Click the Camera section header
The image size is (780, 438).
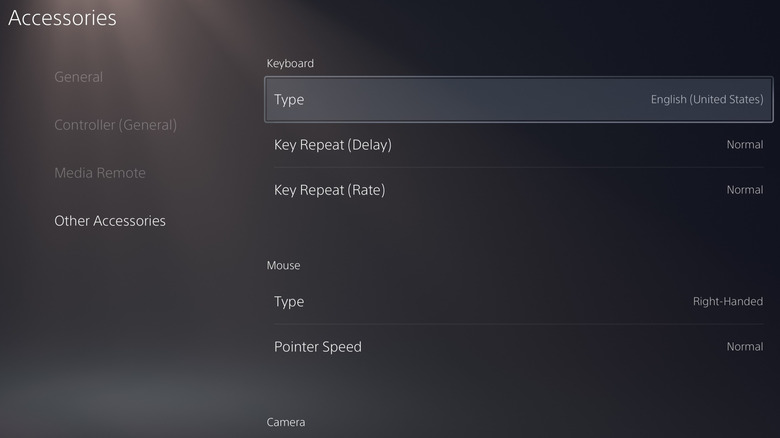click(x=286, y=423)
